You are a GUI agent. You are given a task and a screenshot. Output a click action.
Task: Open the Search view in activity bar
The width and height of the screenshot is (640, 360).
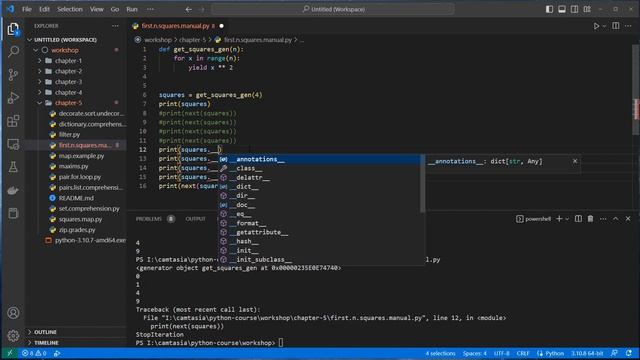(13, 51)
